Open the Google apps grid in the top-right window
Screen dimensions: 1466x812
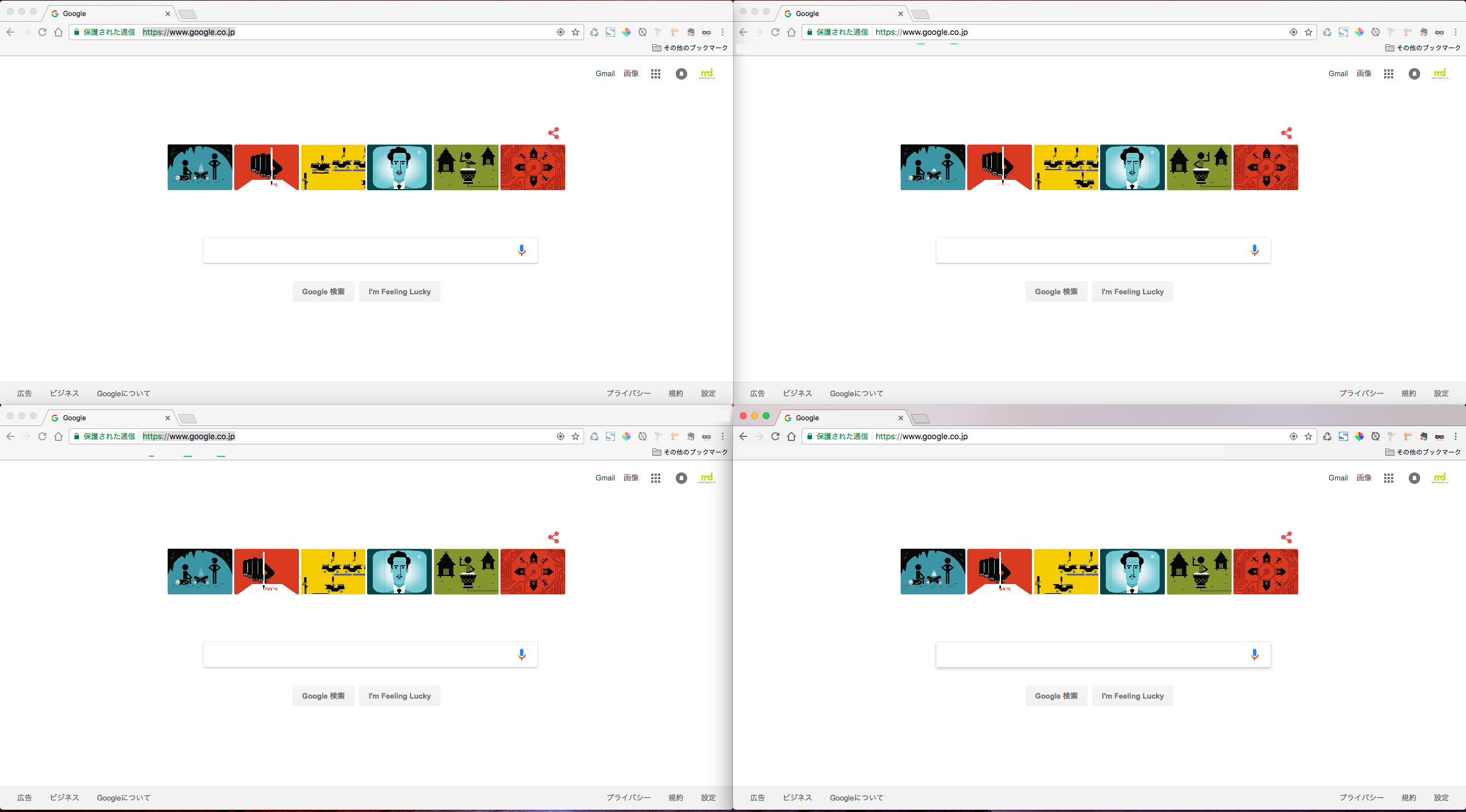(1389, 74)
